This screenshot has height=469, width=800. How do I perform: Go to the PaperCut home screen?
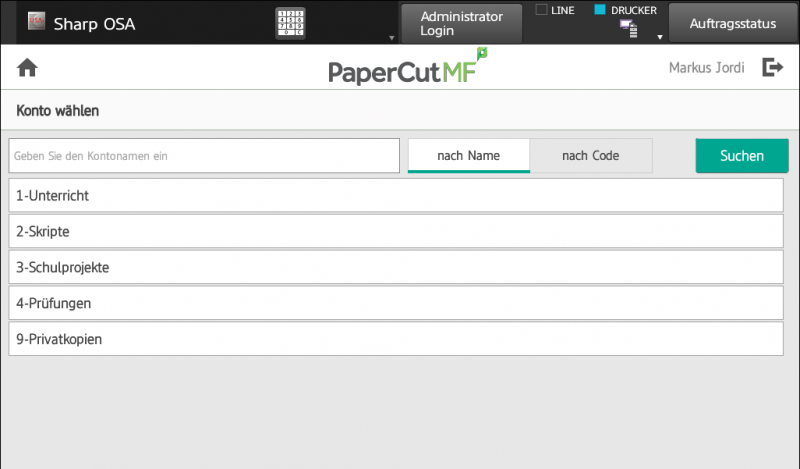(x=27, y=68)
